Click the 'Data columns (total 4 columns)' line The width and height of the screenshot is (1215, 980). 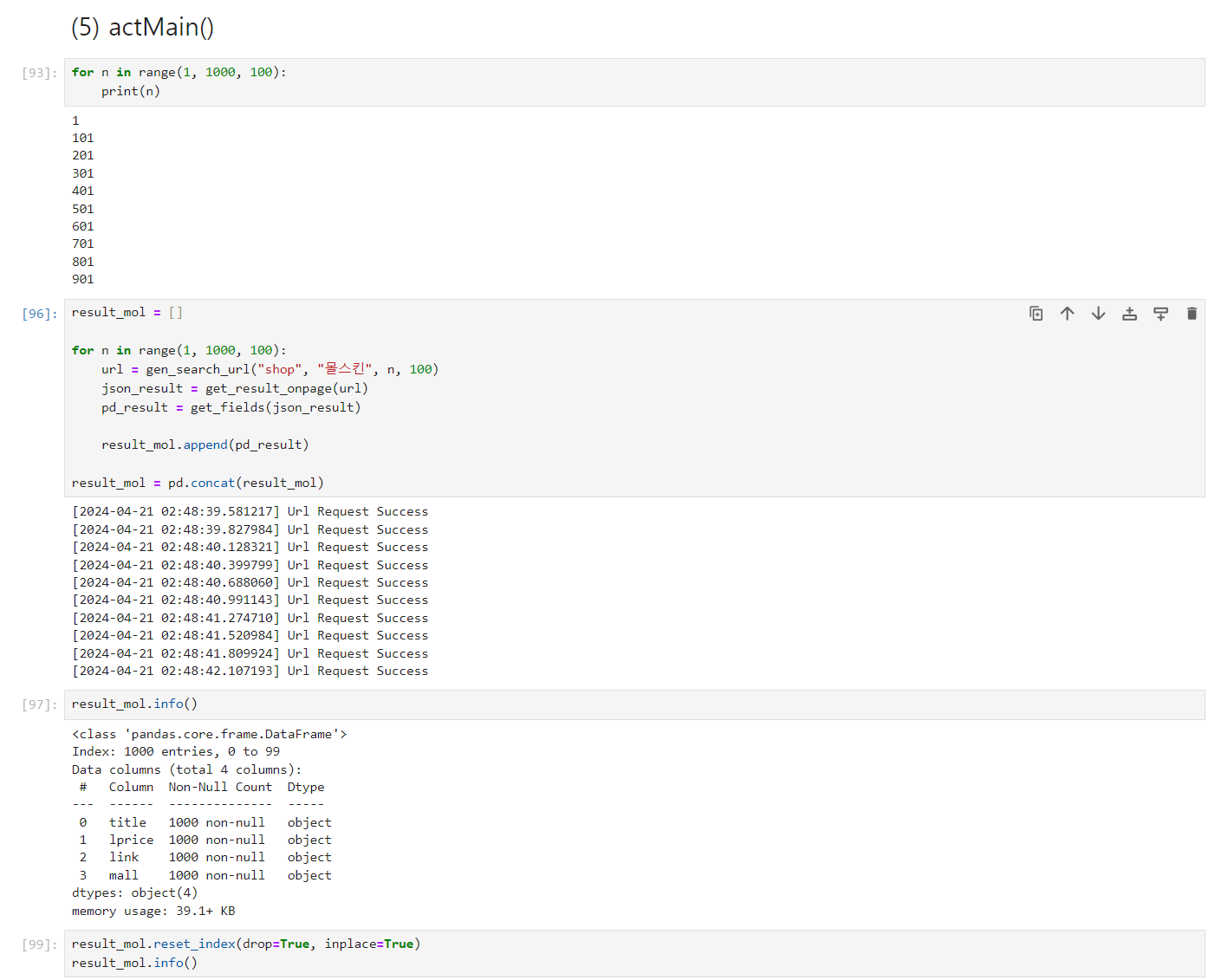pyautogui.click(x=187, y=769)
